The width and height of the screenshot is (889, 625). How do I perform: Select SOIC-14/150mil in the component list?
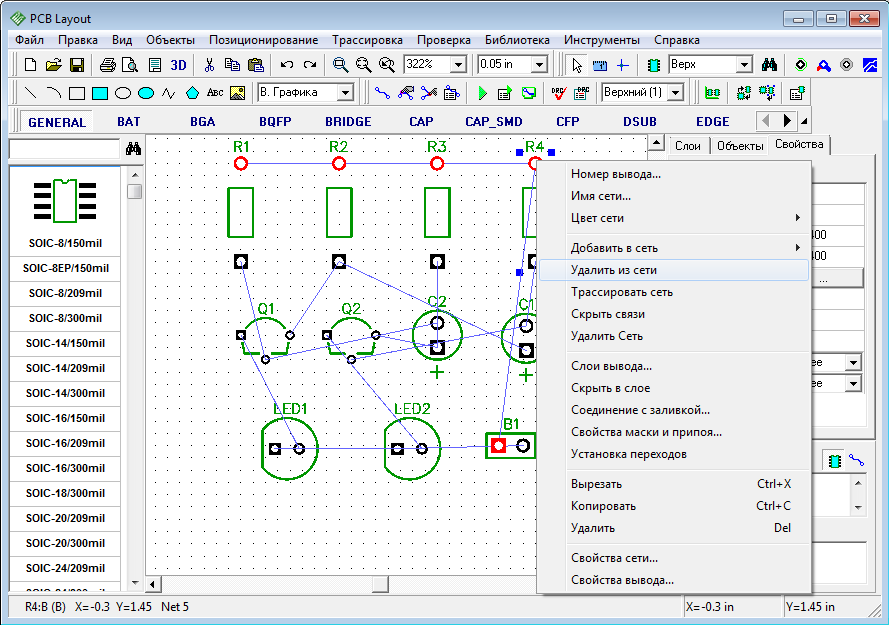click(65, 343)
